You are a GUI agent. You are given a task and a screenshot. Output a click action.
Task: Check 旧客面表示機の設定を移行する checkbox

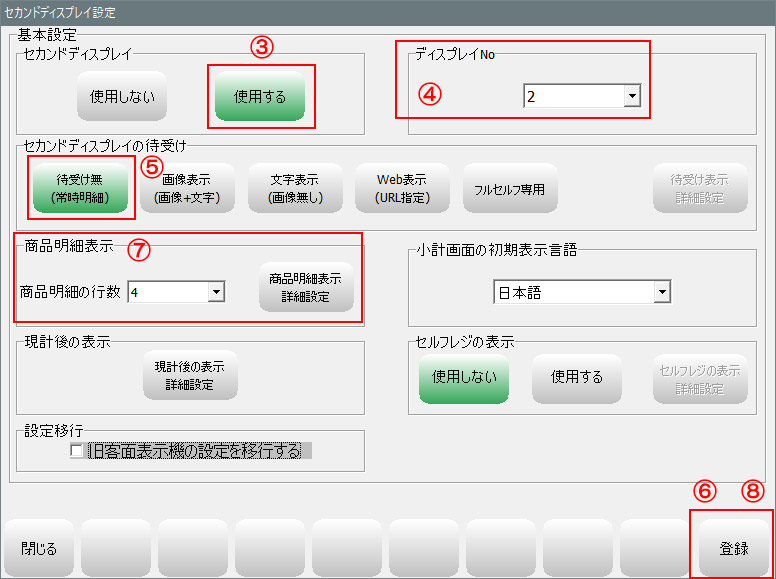[77, 451]
